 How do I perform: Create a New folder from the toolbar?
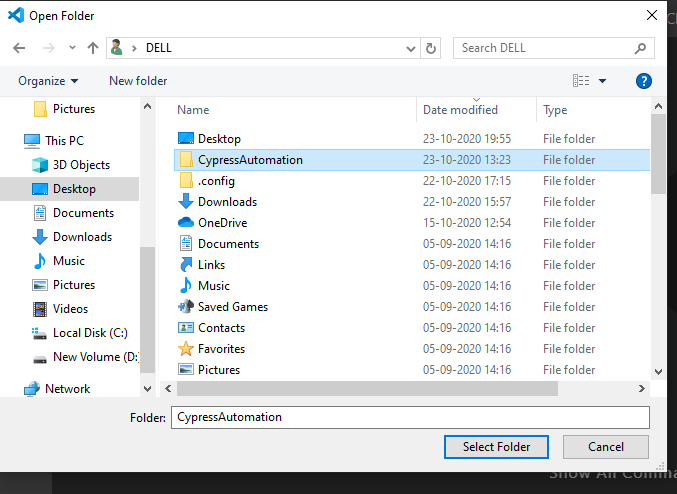[x=138, y=81]
